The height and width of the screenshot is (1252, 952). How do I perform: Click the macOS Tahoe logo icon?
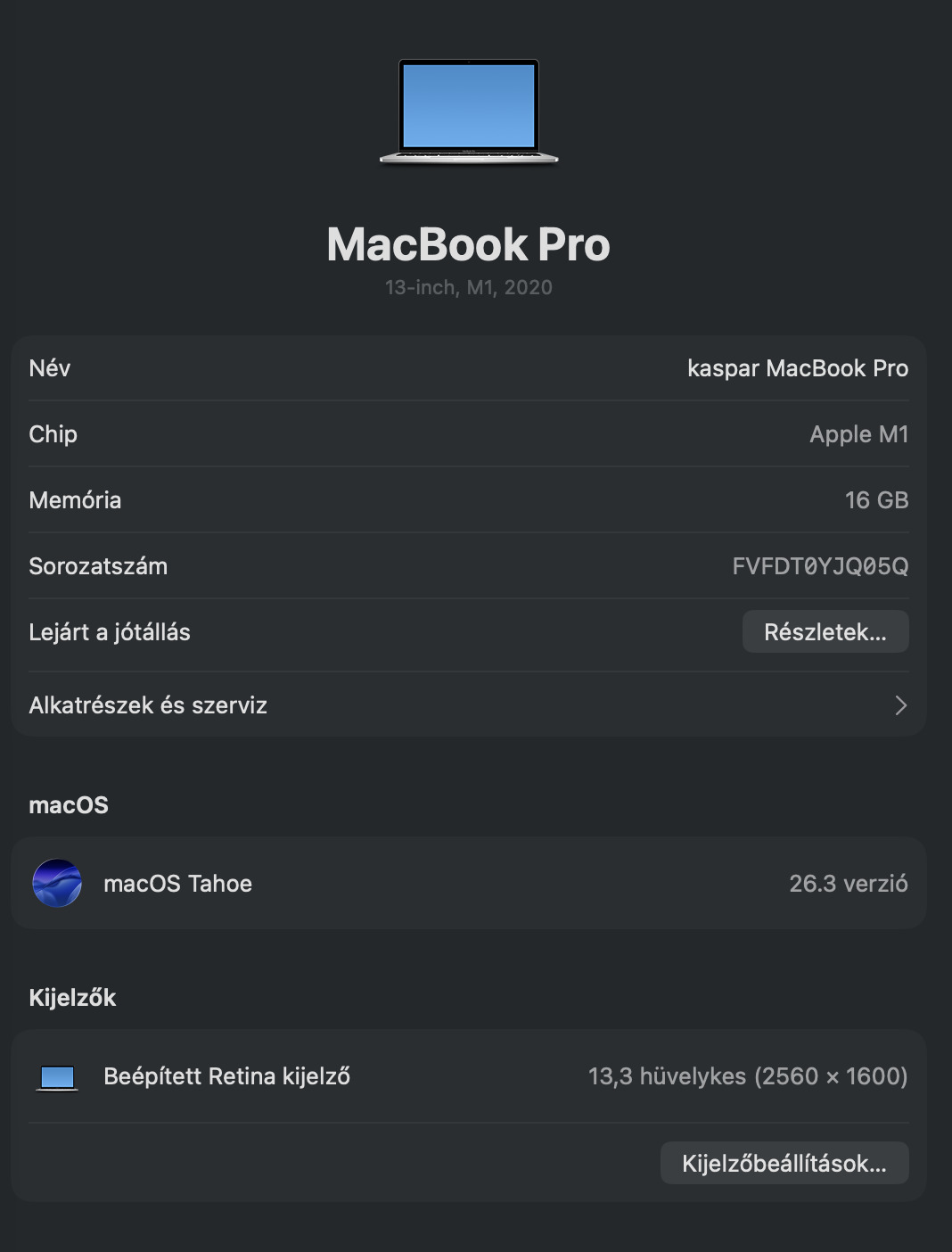[x=57, y=883]
